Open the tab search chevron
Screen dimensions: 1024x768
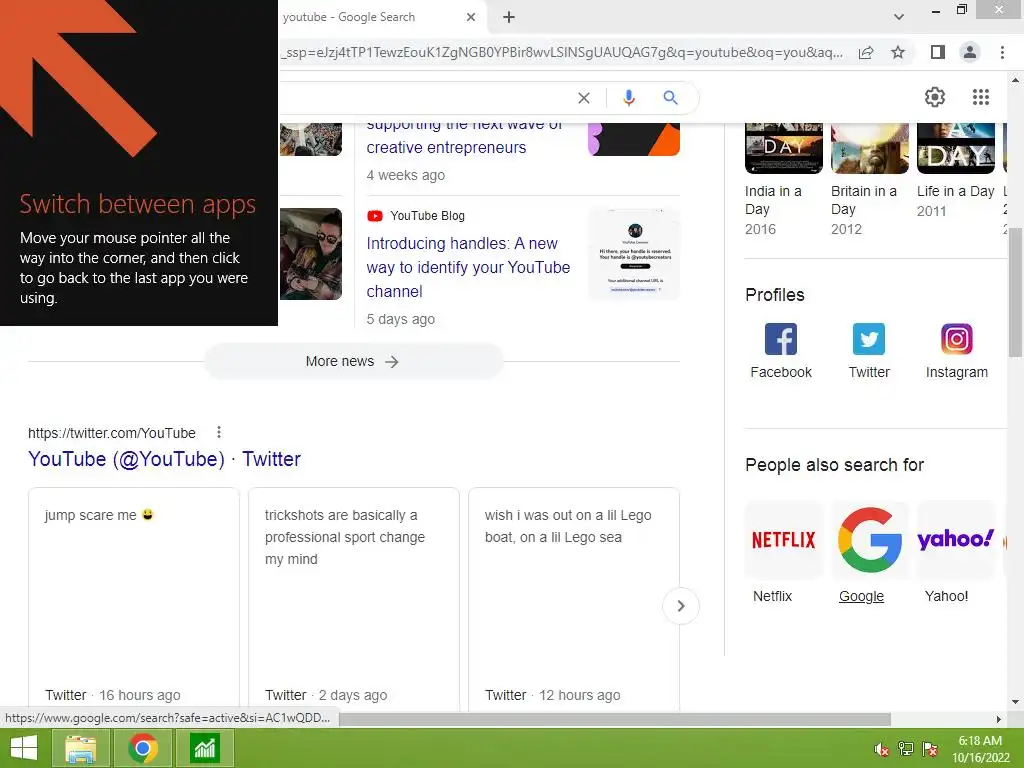(899, 17)
